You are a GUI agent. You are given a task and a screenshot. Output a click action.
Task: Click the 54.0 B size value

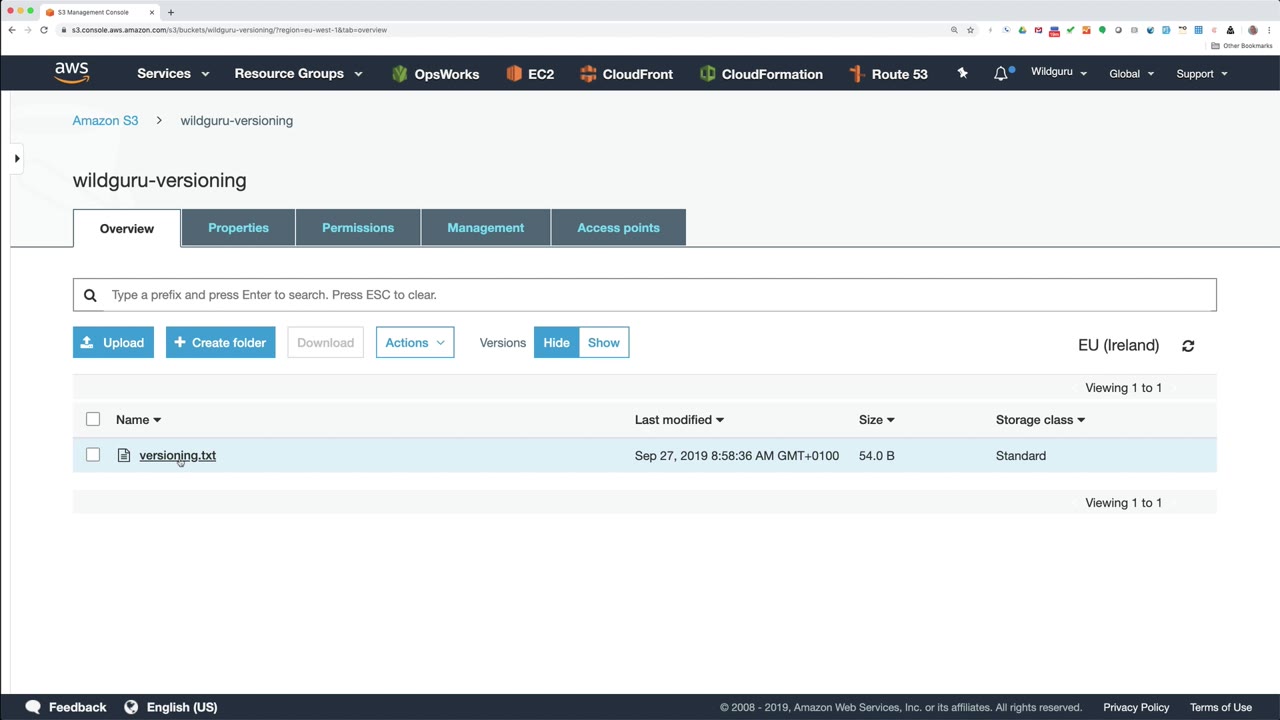(877, 456)
